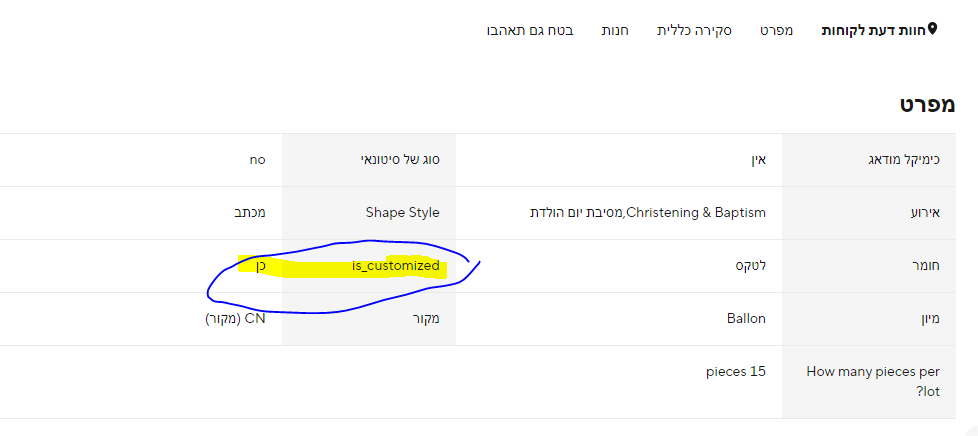Select the מכתב value cell
Viewport: 978px width, 436px height.
tap(248, 213)
